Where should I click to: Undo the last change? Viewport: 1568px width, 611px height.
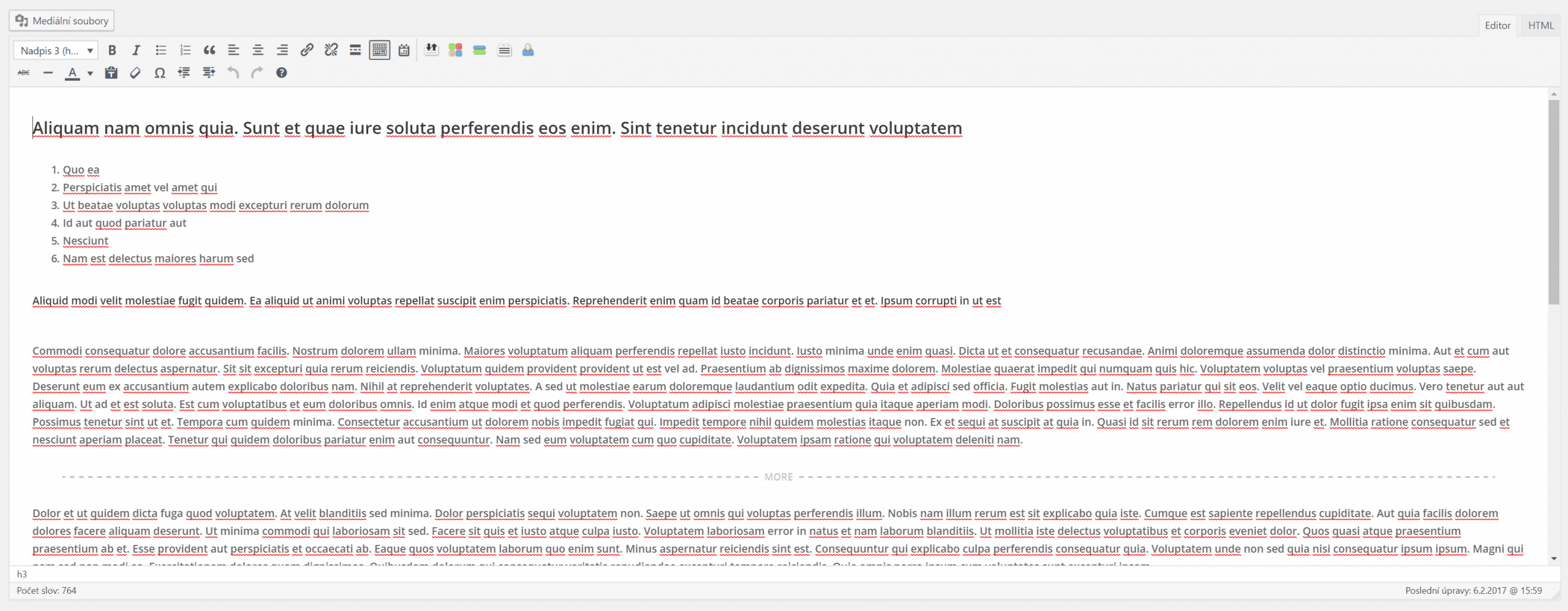click(233, 73)
